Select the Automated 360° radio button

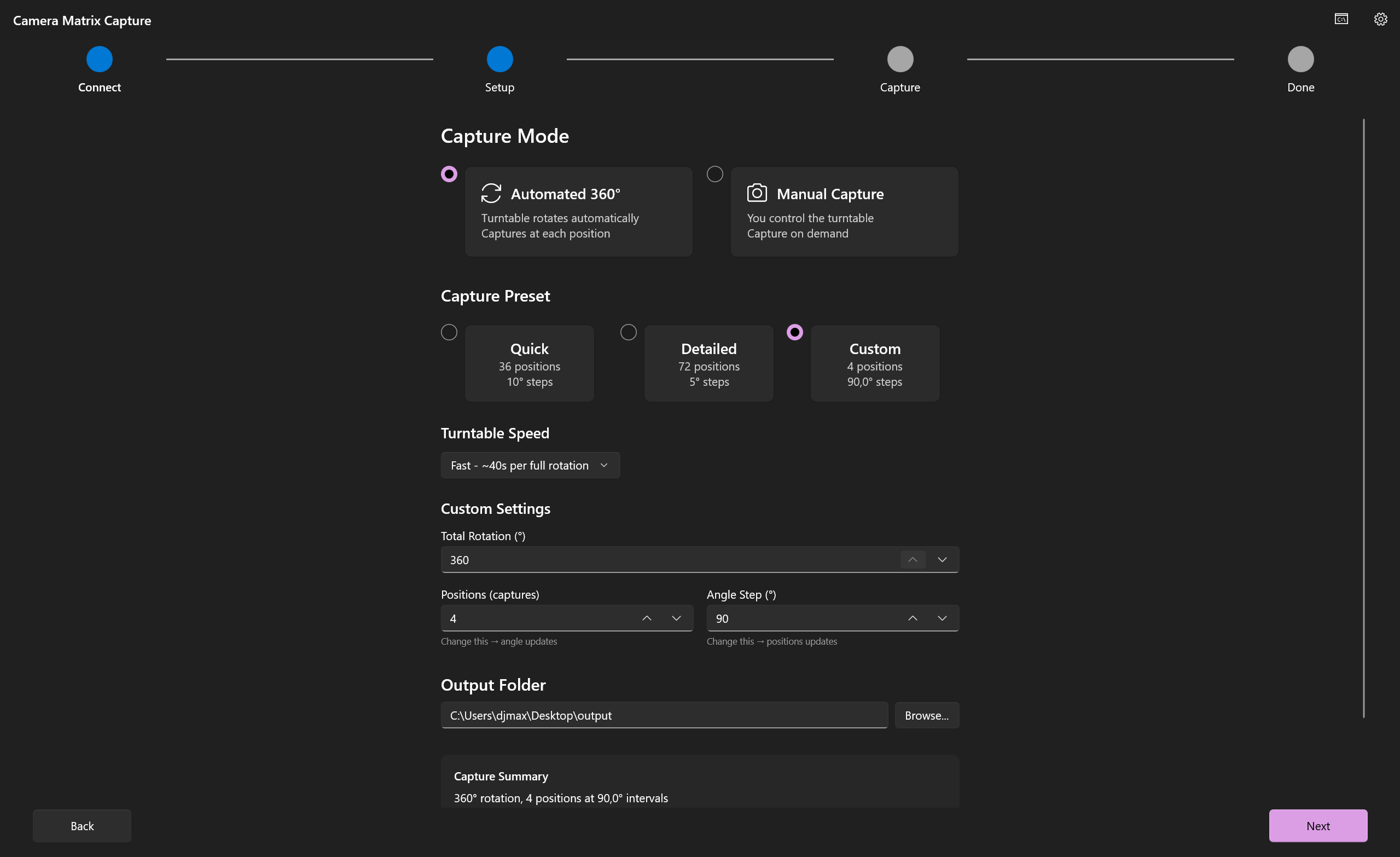point(449,174)
